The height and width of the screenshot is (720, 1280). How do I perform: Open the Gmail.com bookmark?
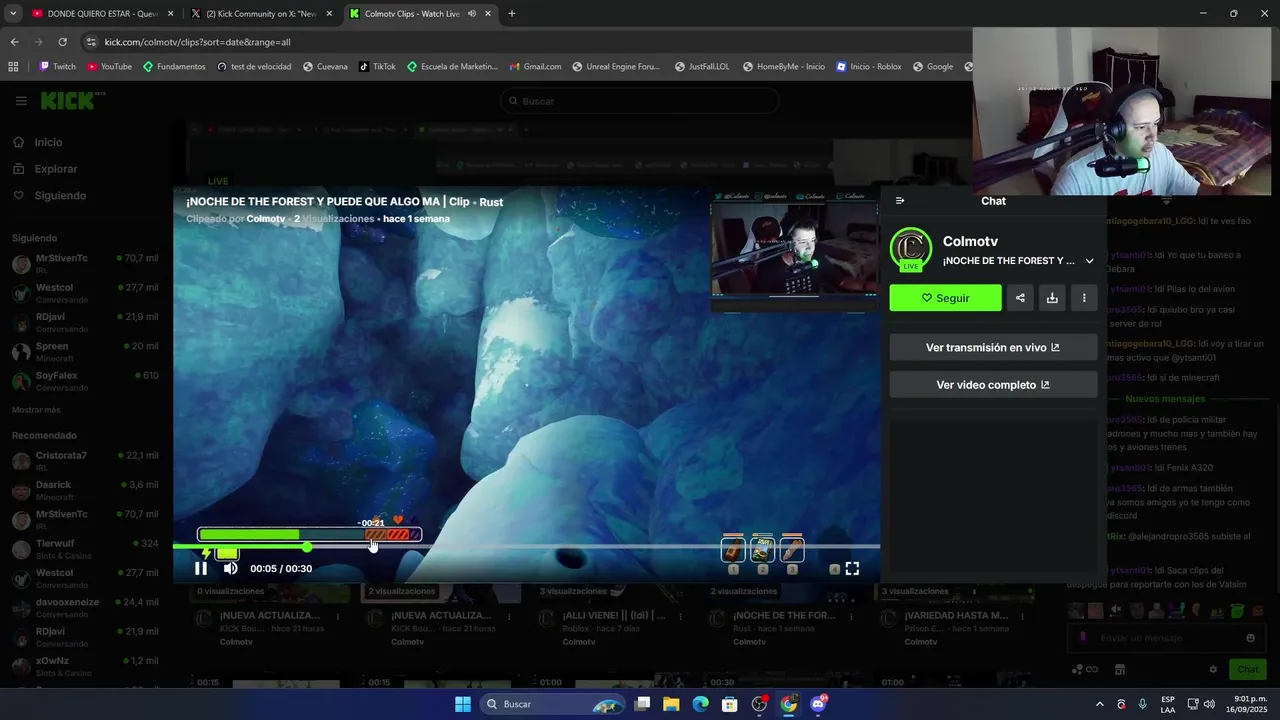(x=535, y=67)
